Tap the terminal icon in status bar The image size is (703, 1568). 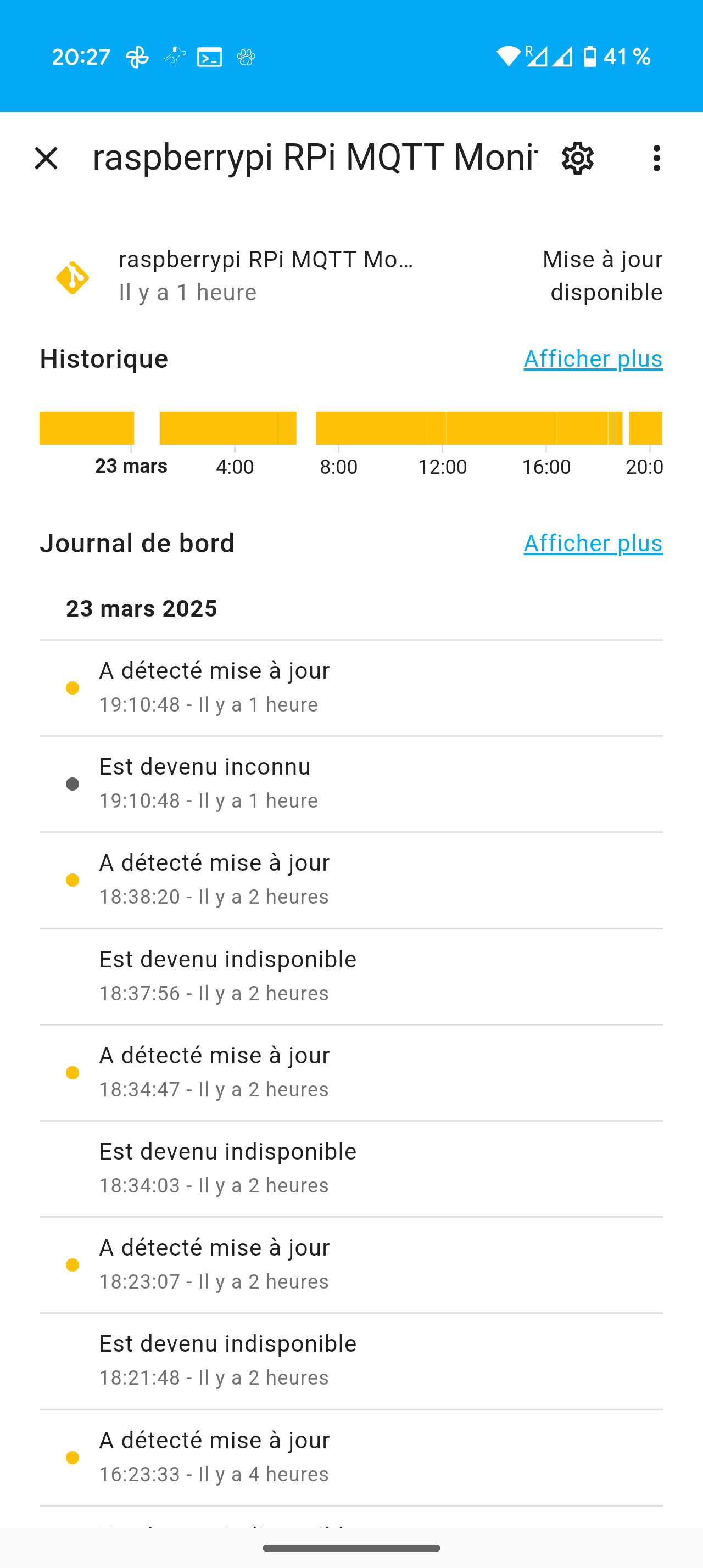coord(209,57)
